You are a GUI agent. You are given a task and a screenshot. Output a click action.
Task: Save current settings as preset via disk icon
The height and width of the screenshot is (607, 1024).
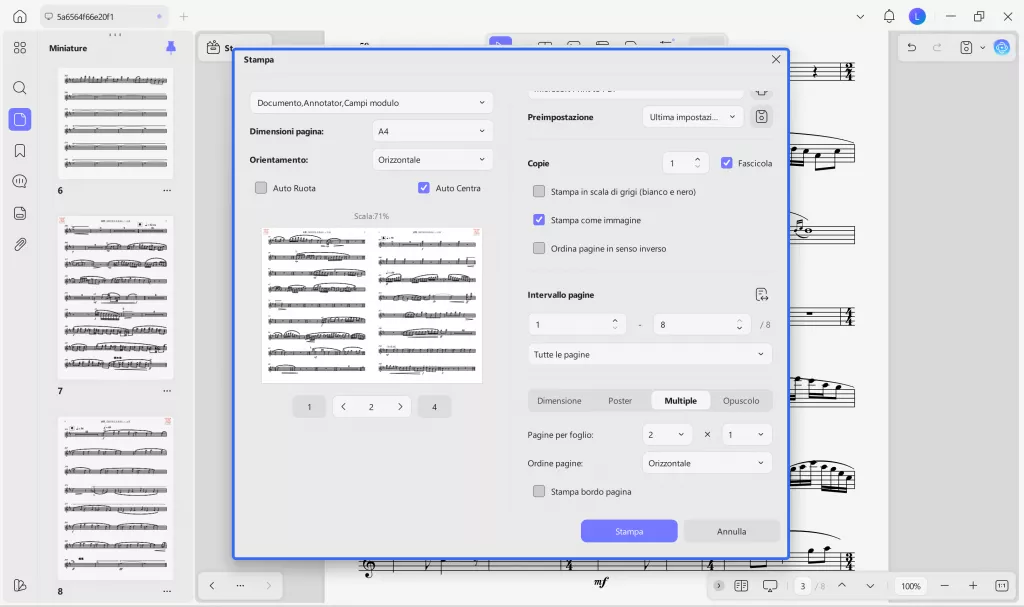tap(761, 116)
